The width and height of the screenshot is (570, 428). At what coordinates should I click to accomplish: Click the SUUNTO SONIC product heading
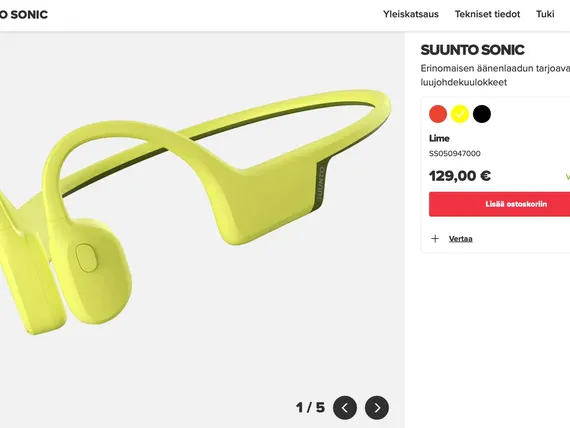tap(472, 50)
